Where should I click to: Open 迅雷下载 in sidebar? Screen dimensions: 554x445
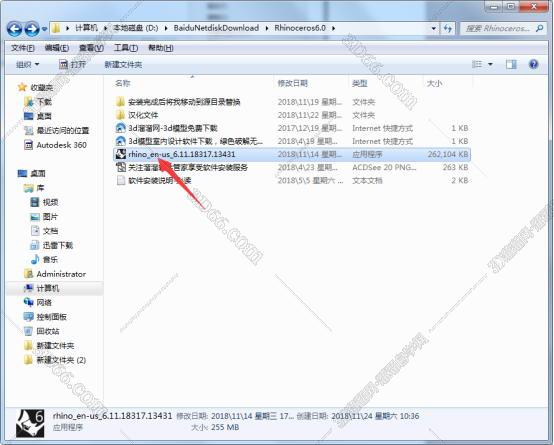click(x=58, y=245)
